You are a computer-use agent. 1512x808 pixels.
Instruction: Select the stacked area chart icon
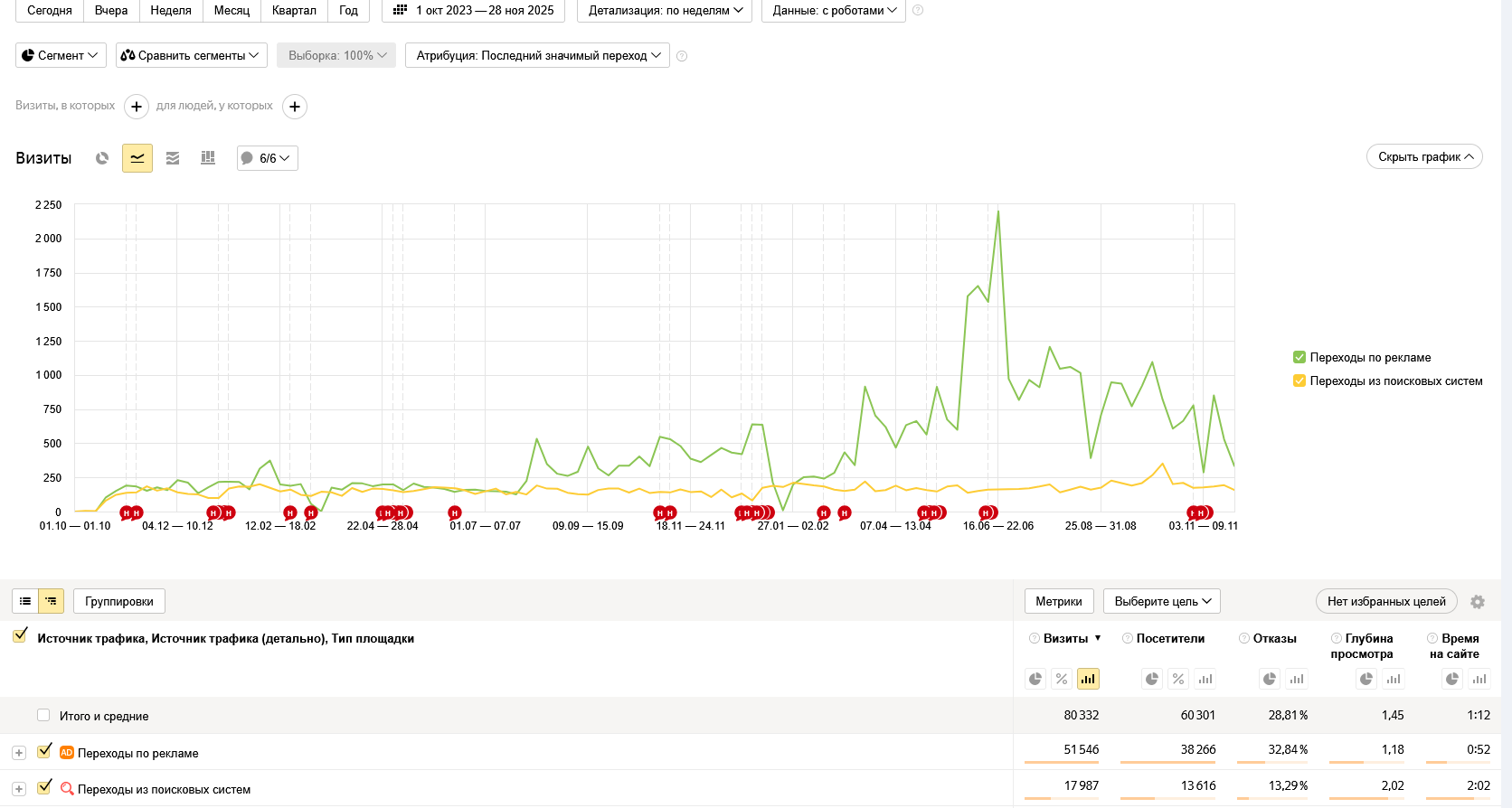(173, 158)
